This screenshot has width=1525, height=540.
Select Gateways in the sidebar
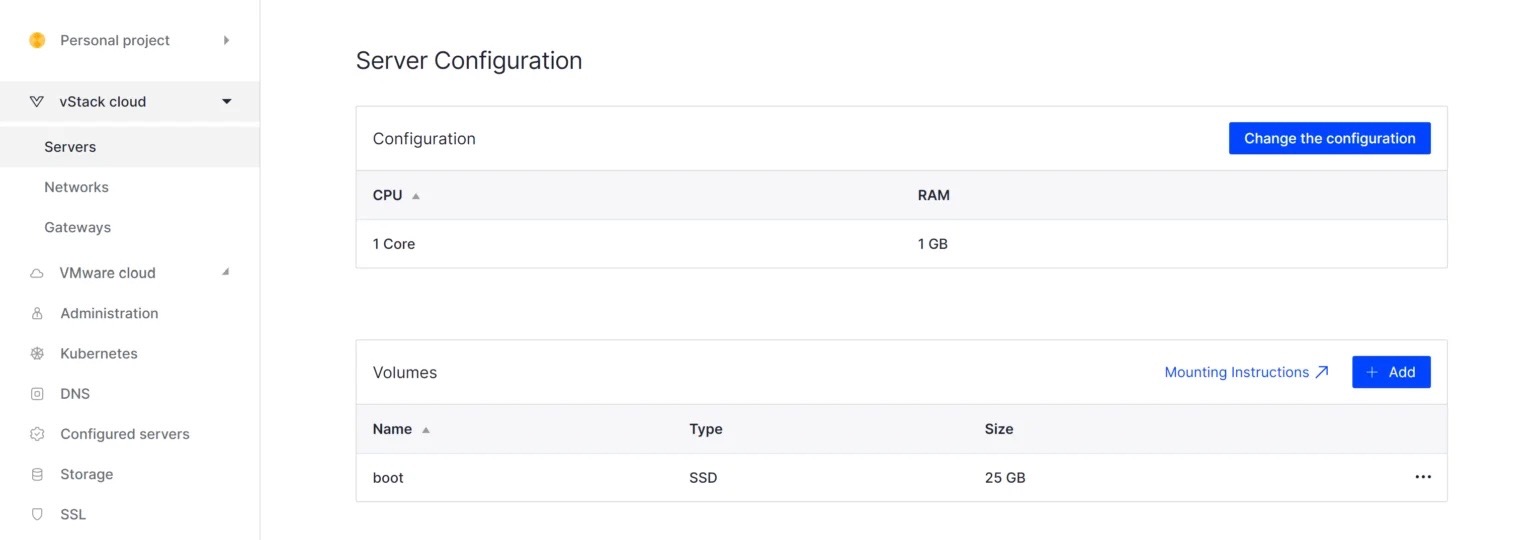point(77,228)
